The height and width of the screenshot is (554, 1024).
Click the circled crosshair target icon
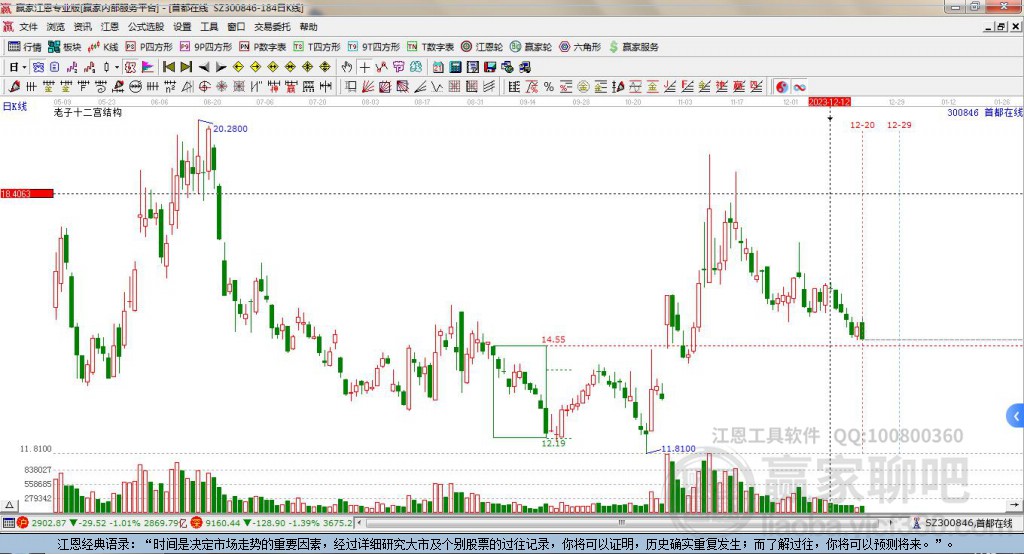(204, 87)
